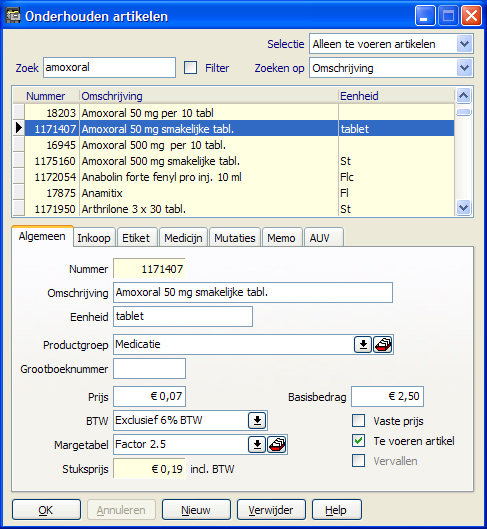487x529 pixels.
Task: Expand the Productgroep dropdown arrow
Action: point(363,344)
